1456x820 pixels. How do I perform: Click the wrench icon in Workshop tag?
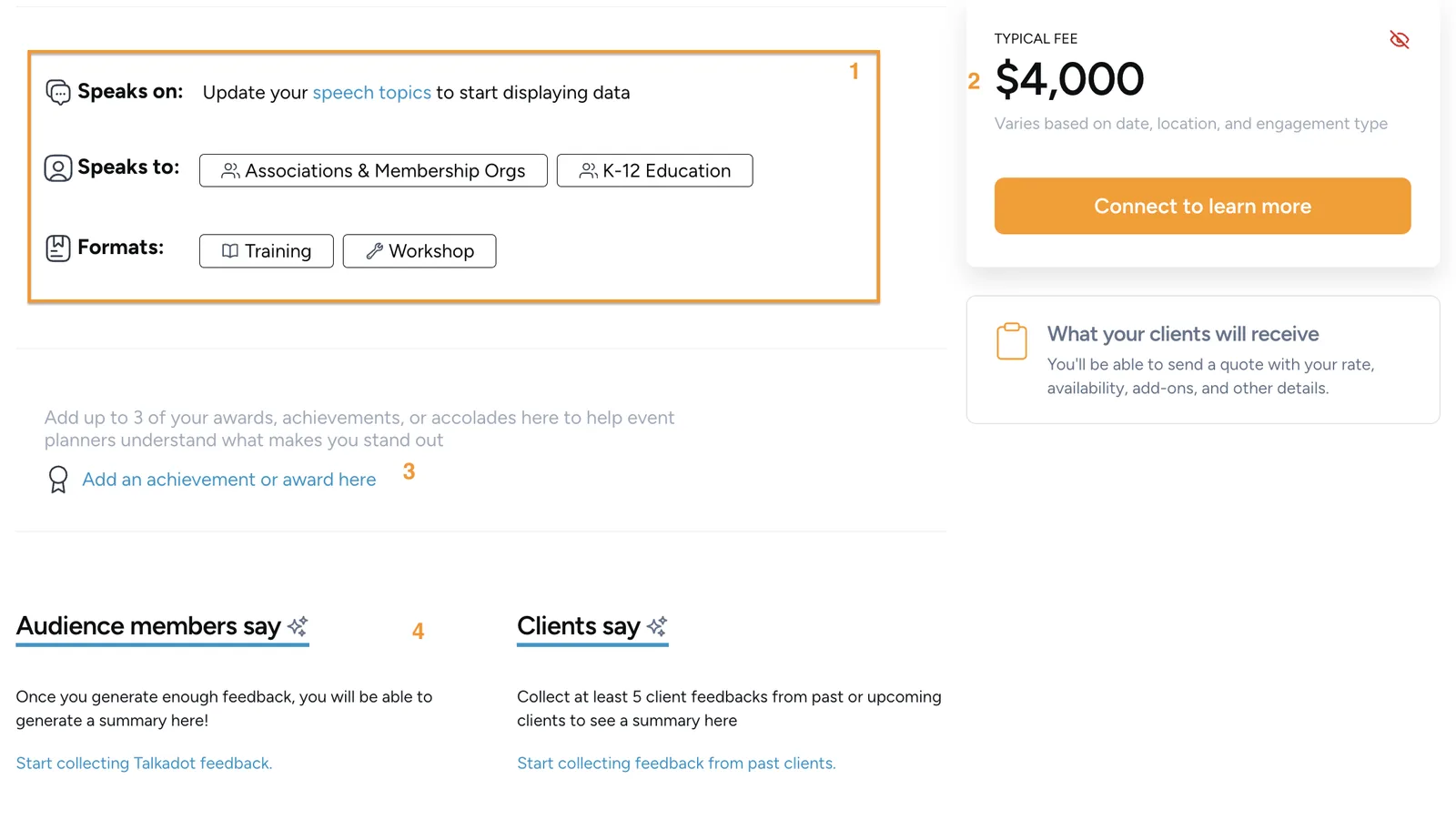click(x=374, y=251)
